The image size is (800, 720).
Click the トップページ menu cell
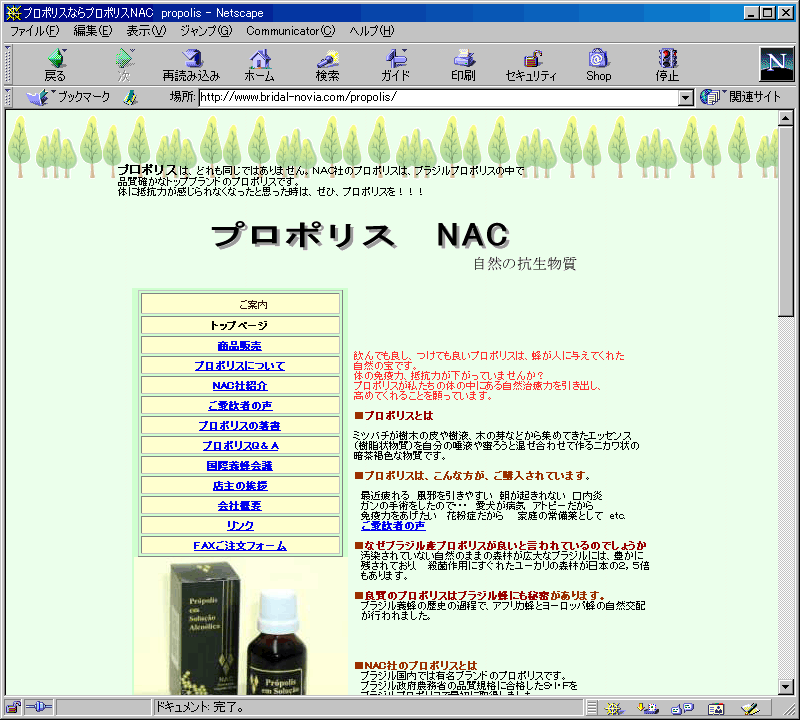click(x=240, y=325)
